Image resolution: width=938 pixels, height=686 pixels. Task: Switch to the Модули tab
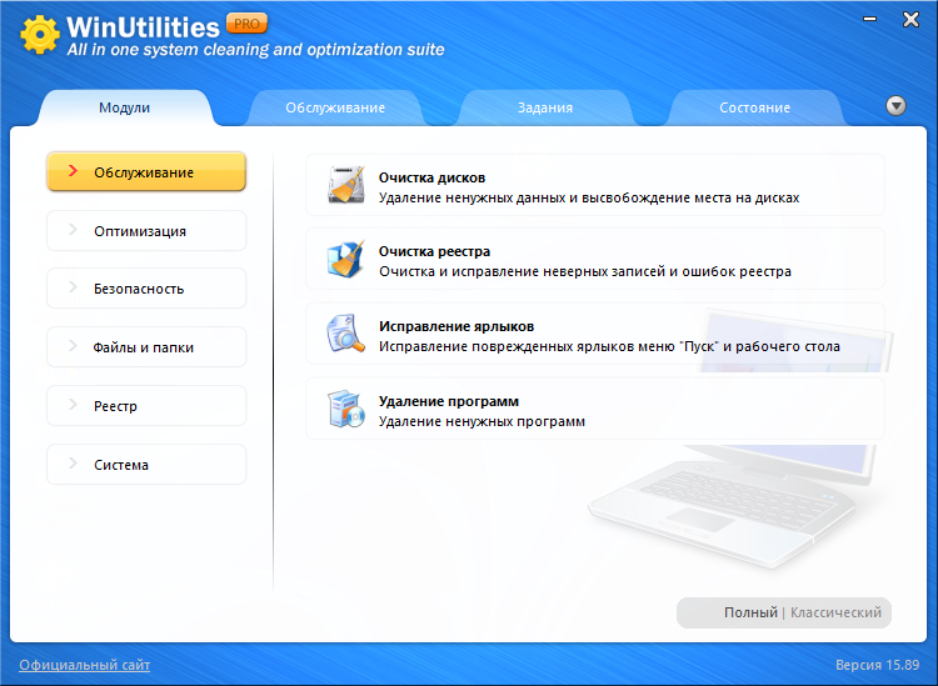pos(124,108)
